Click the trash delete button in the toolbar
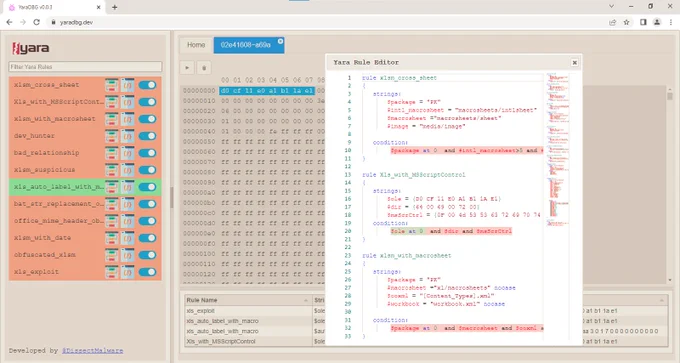This screenshot has height=363, width=680. tap(204, 68)
